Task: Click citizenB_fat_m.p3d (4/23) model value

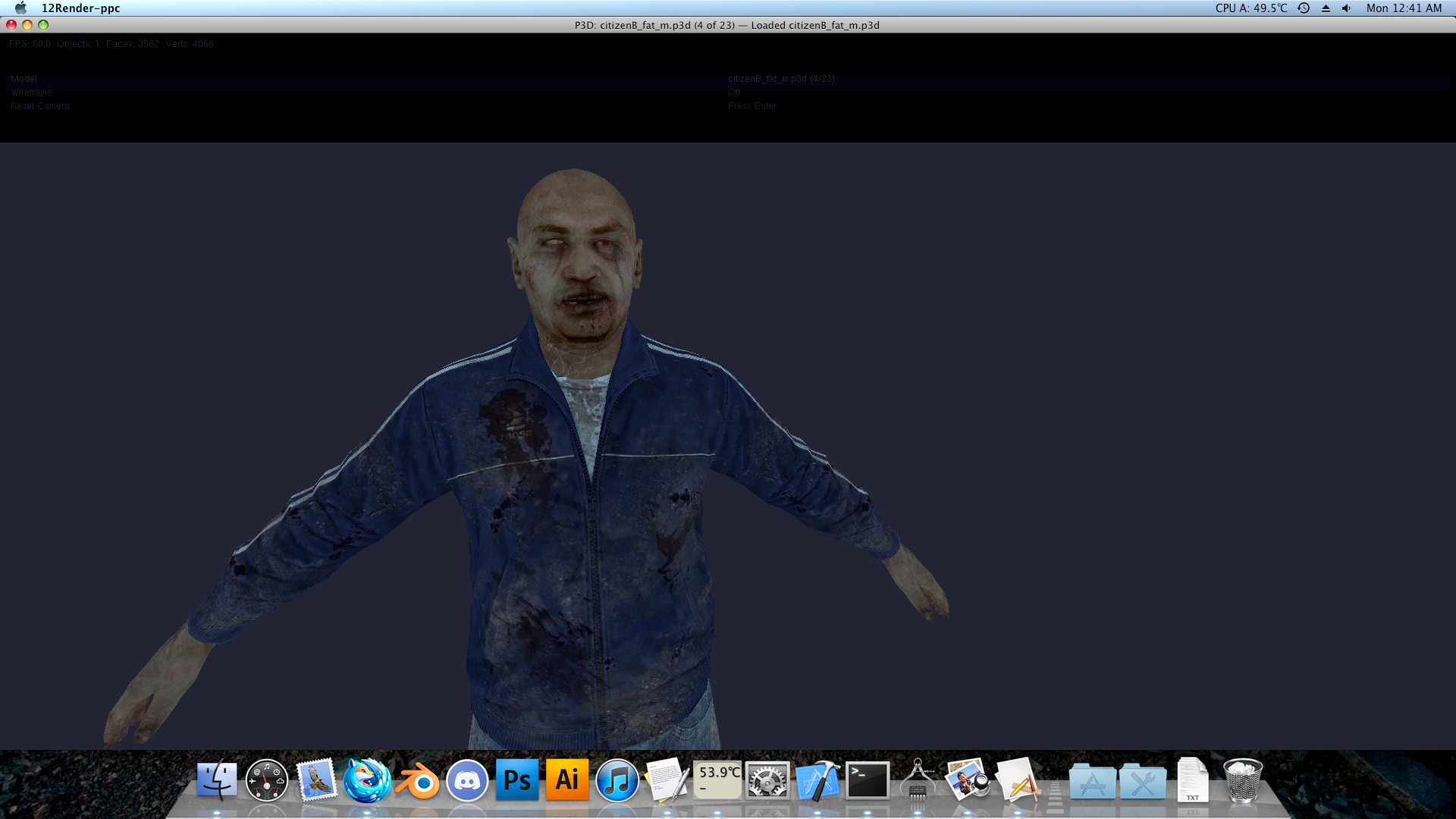Action: [x=781, y=79]
